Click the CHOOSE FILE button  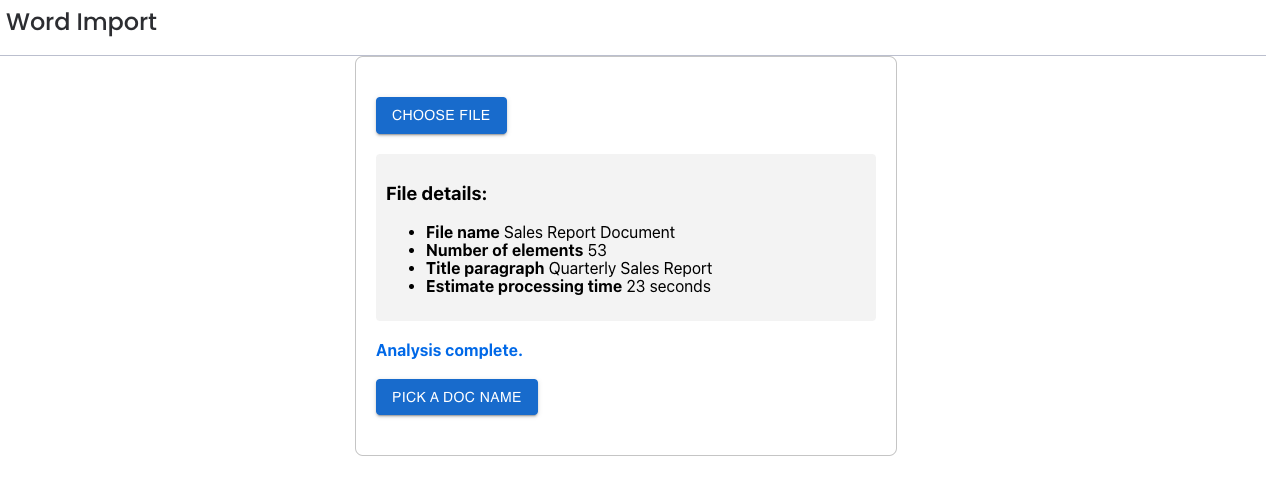(x=441, y=115)
